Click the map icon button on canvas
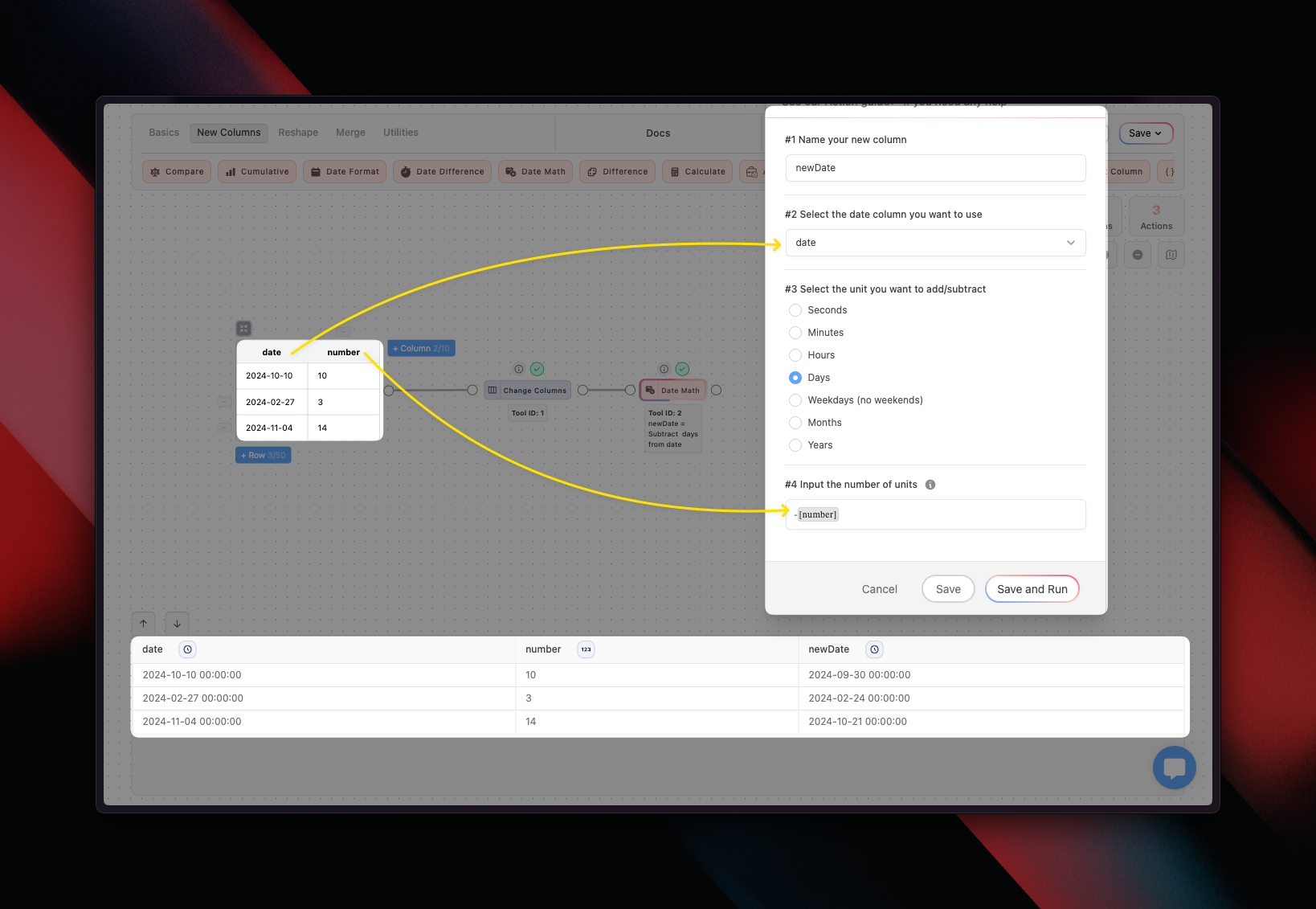Screen dimensions: 1316x909 click(1171, 255)
